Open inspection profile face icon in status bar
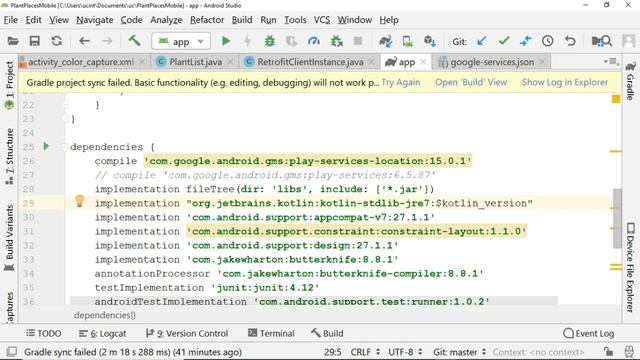 [x=629, y=351]
